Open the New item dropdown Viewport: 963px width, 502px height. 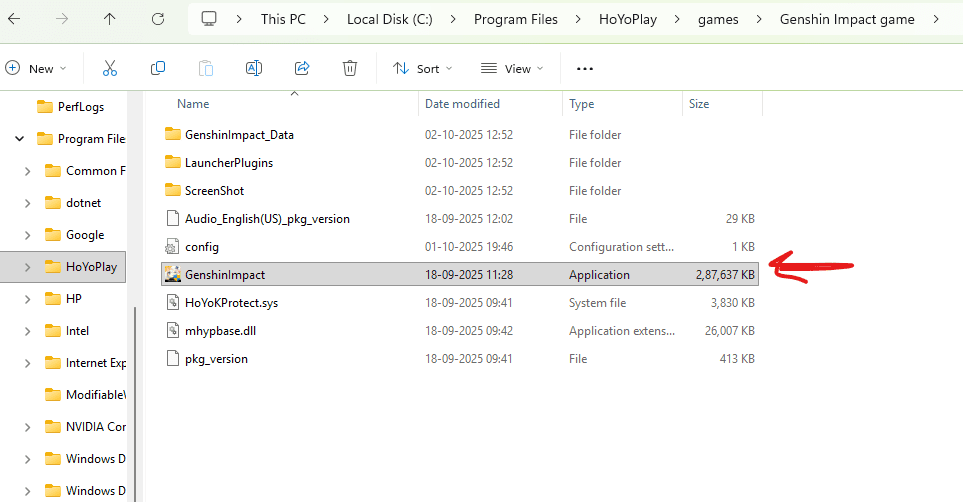(36, 68)
